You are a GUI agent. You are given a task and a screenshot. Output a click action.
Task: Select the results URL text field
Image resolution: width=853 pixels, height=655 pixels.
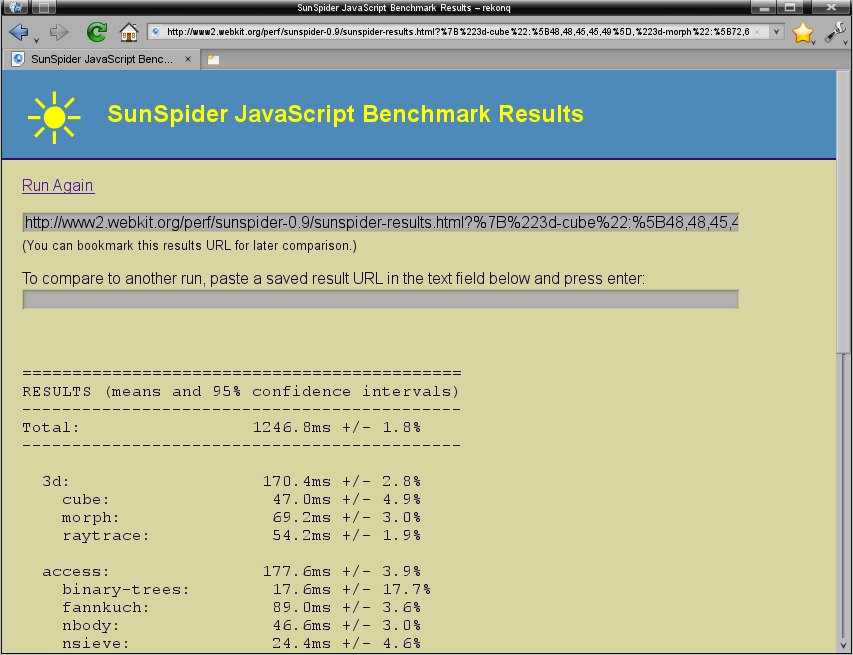pyautogui.click(x=380, y=223)
